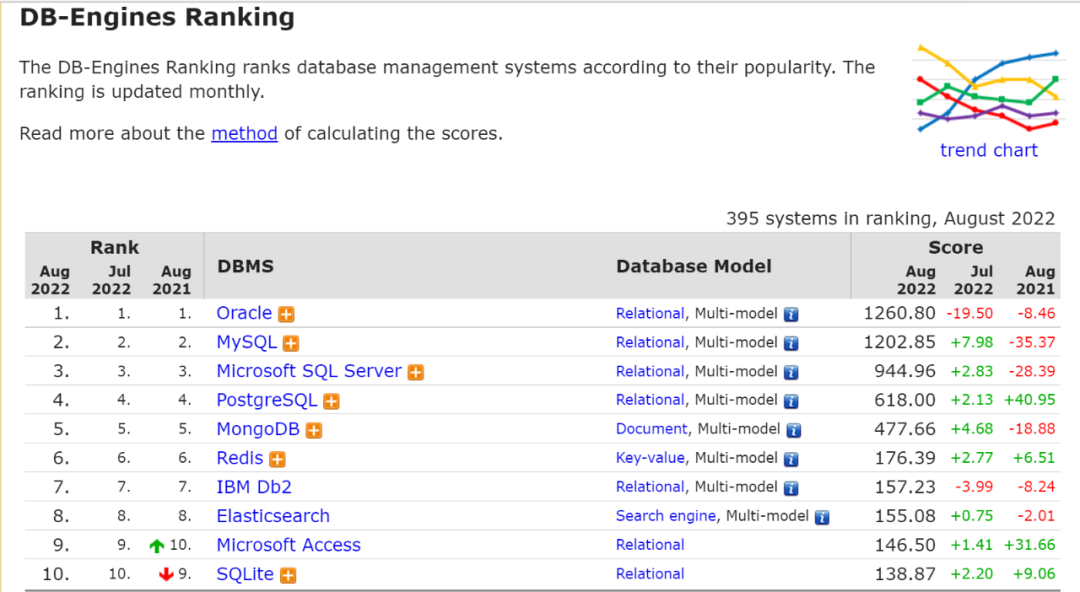The height and width of the screenshot is (592, 1080).
Task: Click the green up arrow in Microsoft Access row
Action: point(157,546)
